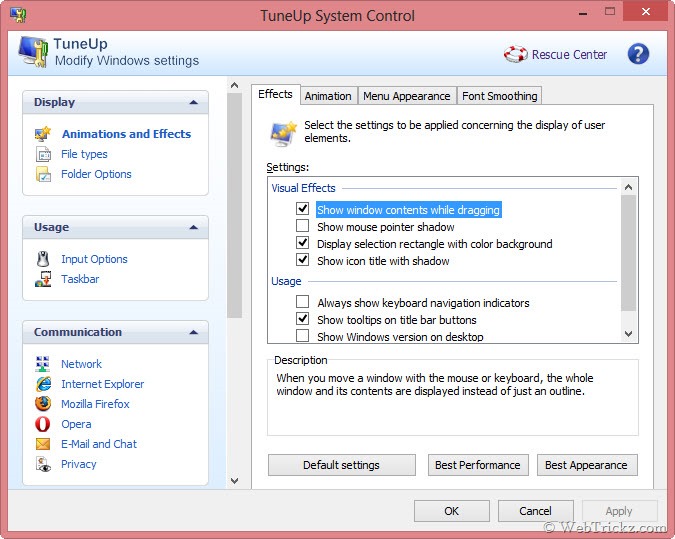
Task: Click the Taskbar icon in Usage panel
Action: (x=43, y=279)
